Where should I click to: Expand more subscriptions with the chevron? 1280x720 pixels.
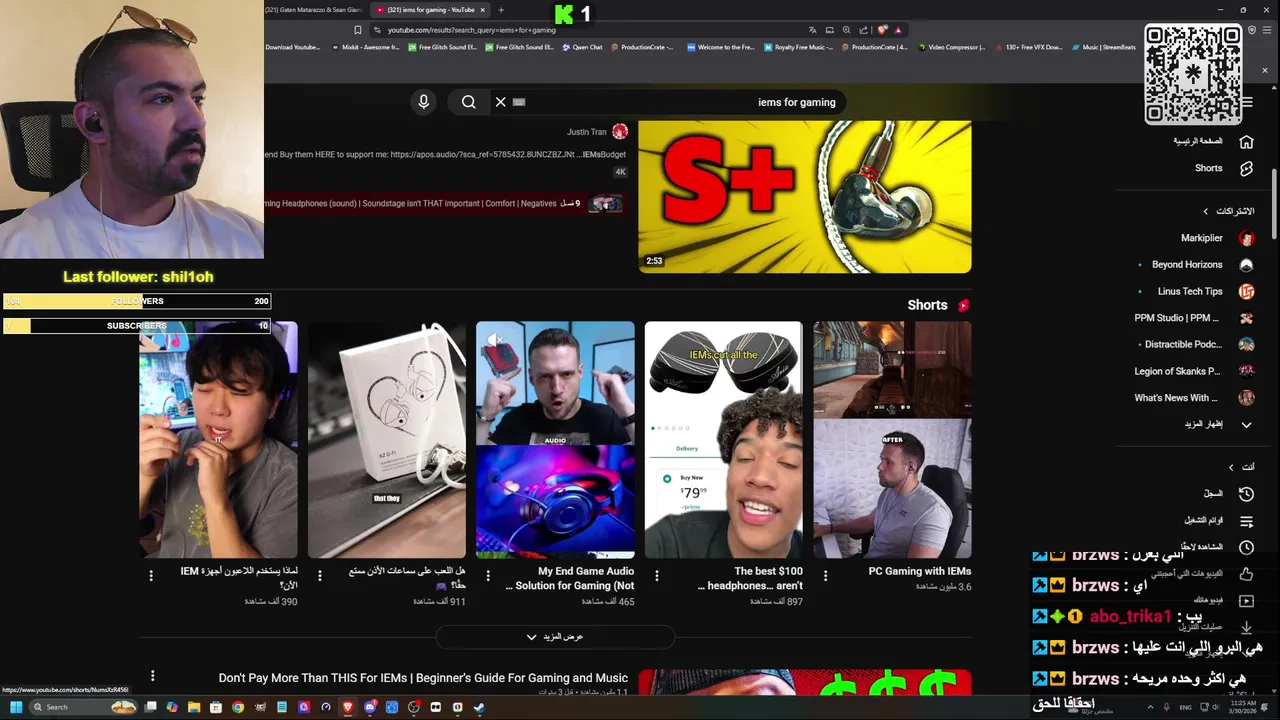click(x=1246, y=424)
